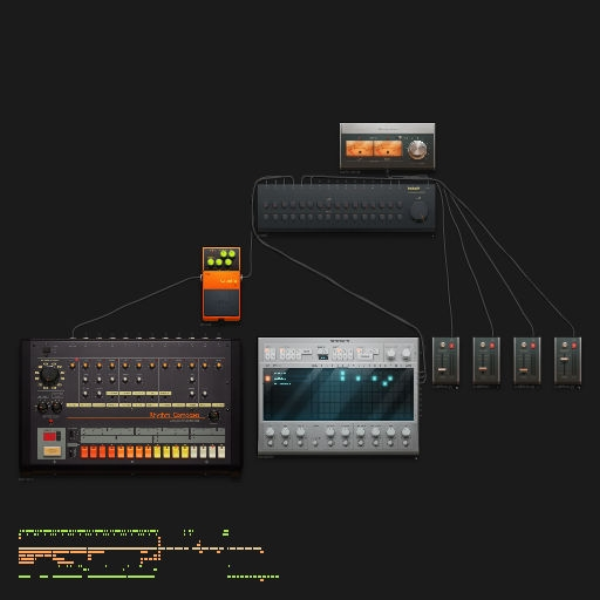600x600 pixels.
Task: Click the first channel knob on the mixer
Action: (266, 205)
